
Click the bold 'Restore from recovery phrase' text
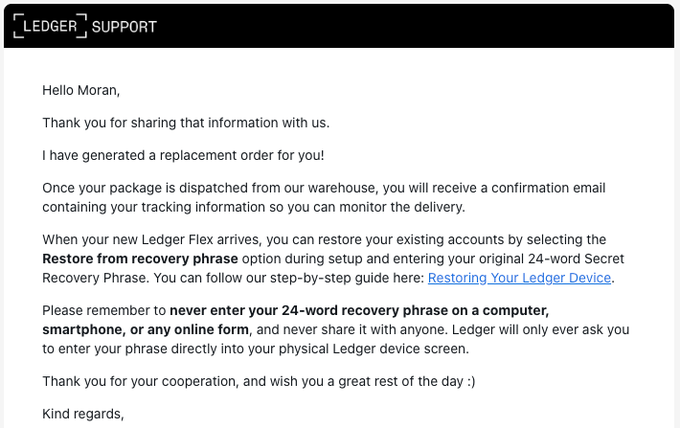pyautogui.click(x=140, y=258)
